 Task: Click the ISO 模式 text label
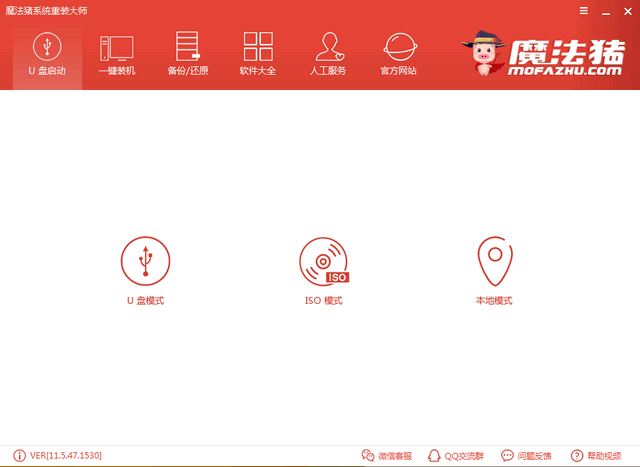[324, 300]
